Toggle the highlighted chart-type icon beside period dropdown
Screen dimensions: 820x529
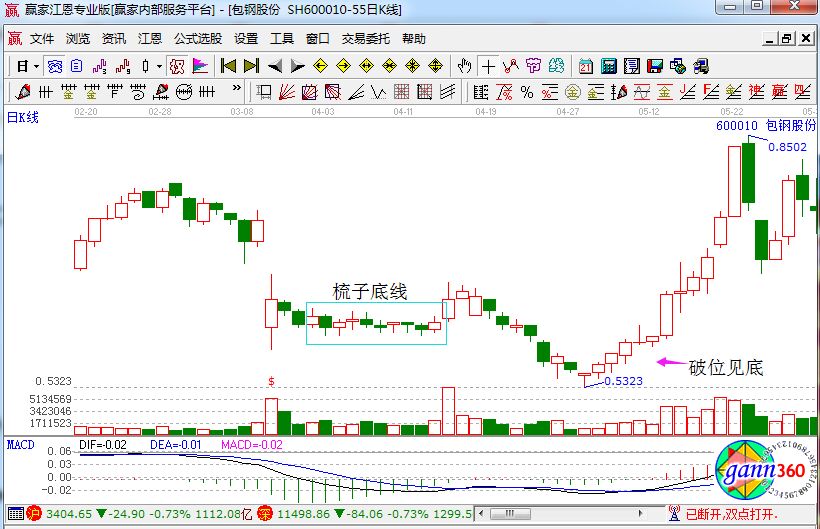pyautogui.click(x=55, y=66)
